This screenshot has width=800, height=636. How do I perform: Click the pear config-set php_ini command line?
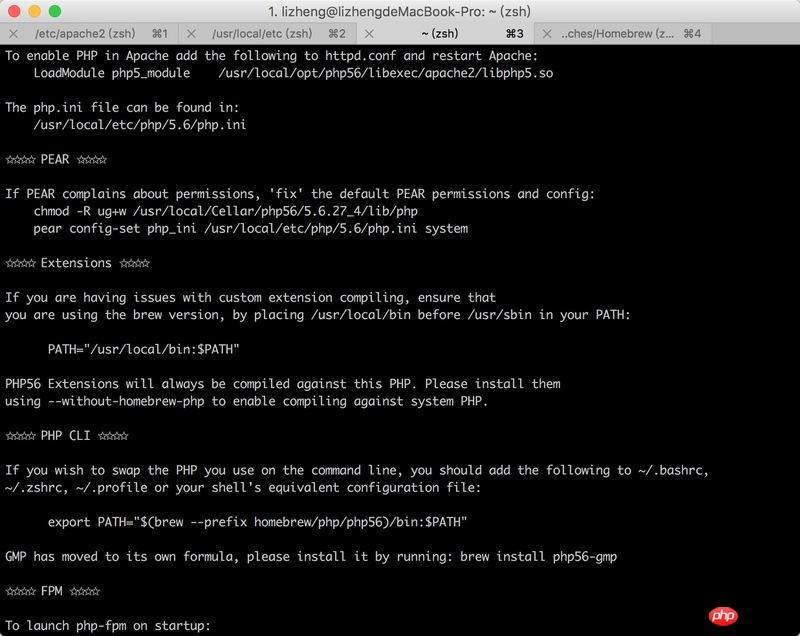click(251, 228)
